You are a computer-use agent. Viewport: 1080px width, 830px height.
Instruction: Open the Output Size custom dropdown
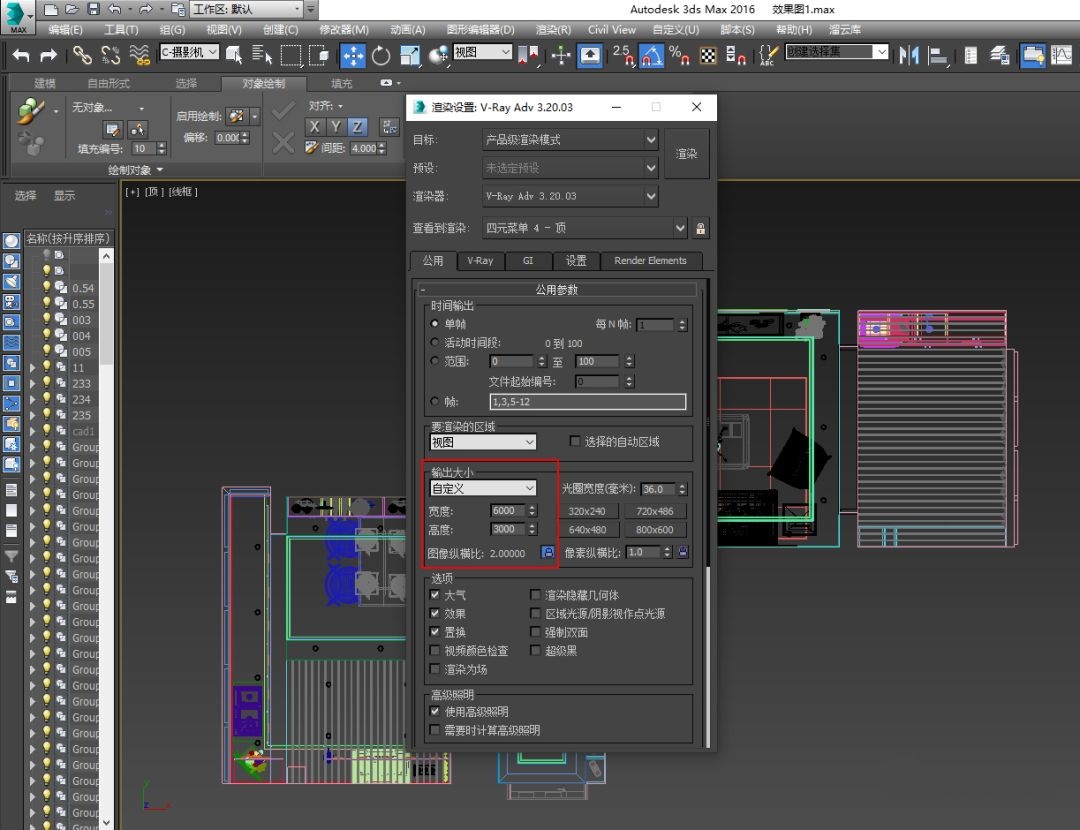pos(483,488)
